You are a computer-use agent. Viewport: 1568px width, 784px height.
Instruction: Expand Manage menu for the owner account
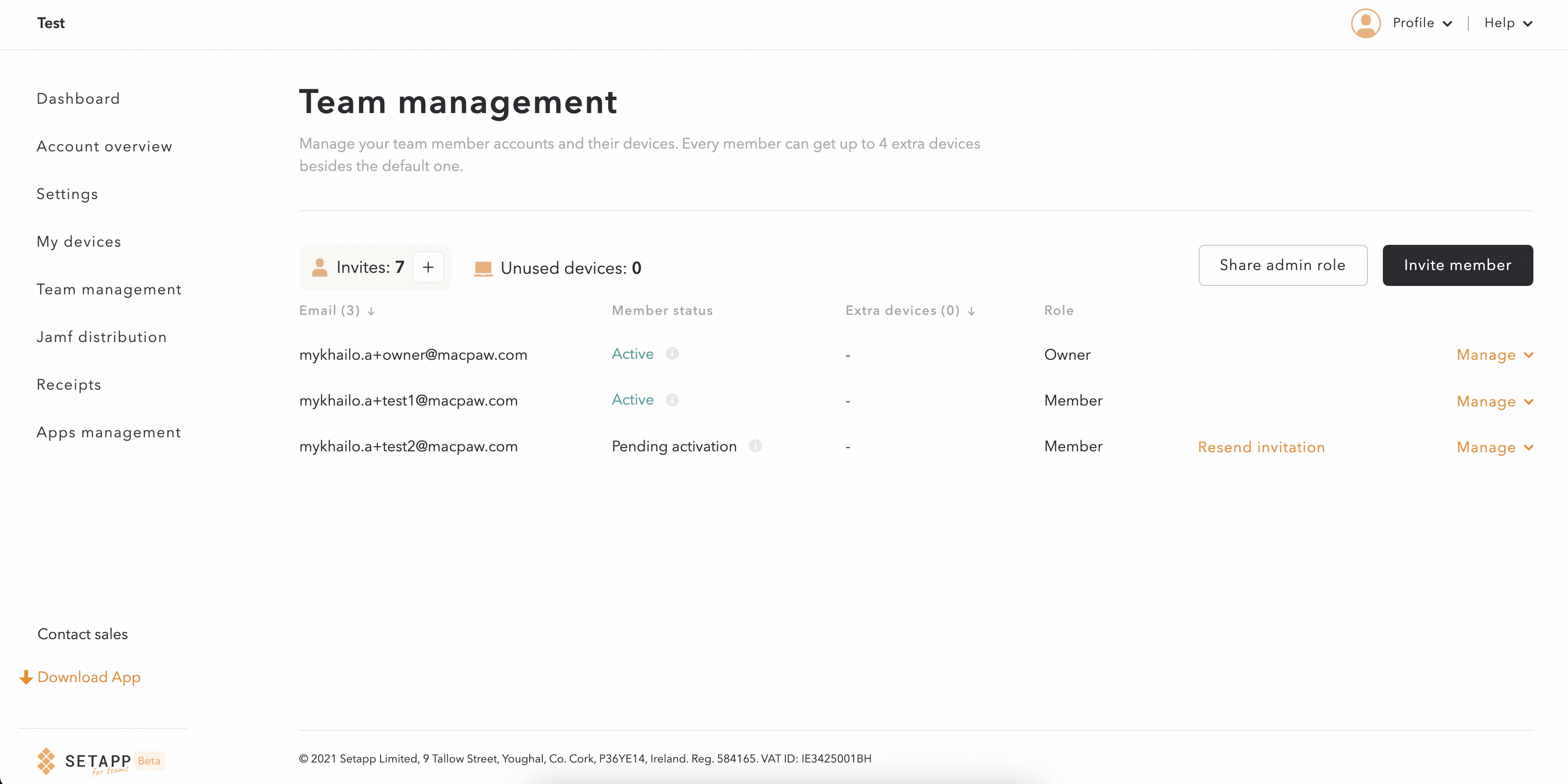pos(1495,355)
